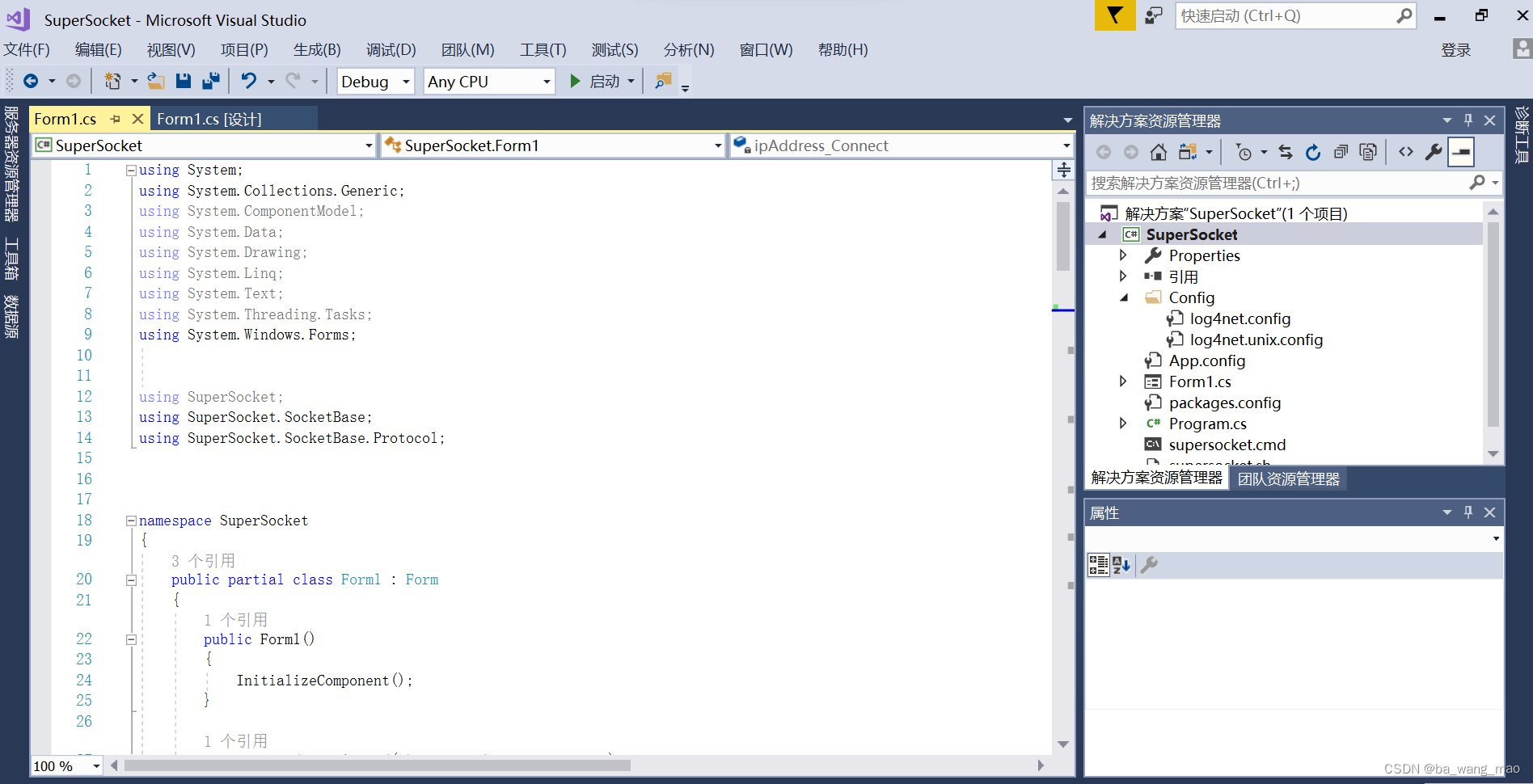Open the 调试(D) menu
The width and height of the screenshot is (1533, 784).
click(x=391, y=50)
